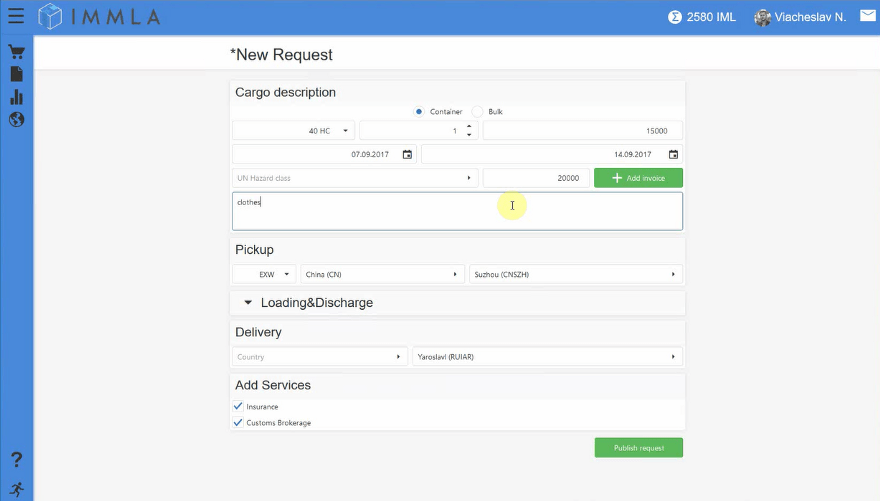Click the Add Services heading
Viewport: 880px width, 501px height.
pyautogui.click(x=273, y=385)
